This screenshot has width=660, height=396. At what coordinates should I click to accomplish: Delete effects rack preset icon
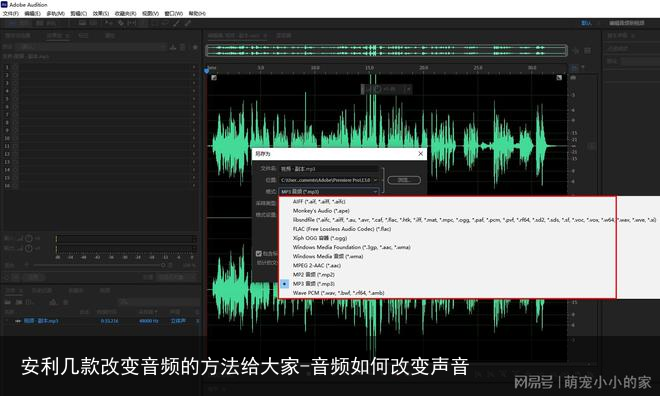click(x=183, y=47)
